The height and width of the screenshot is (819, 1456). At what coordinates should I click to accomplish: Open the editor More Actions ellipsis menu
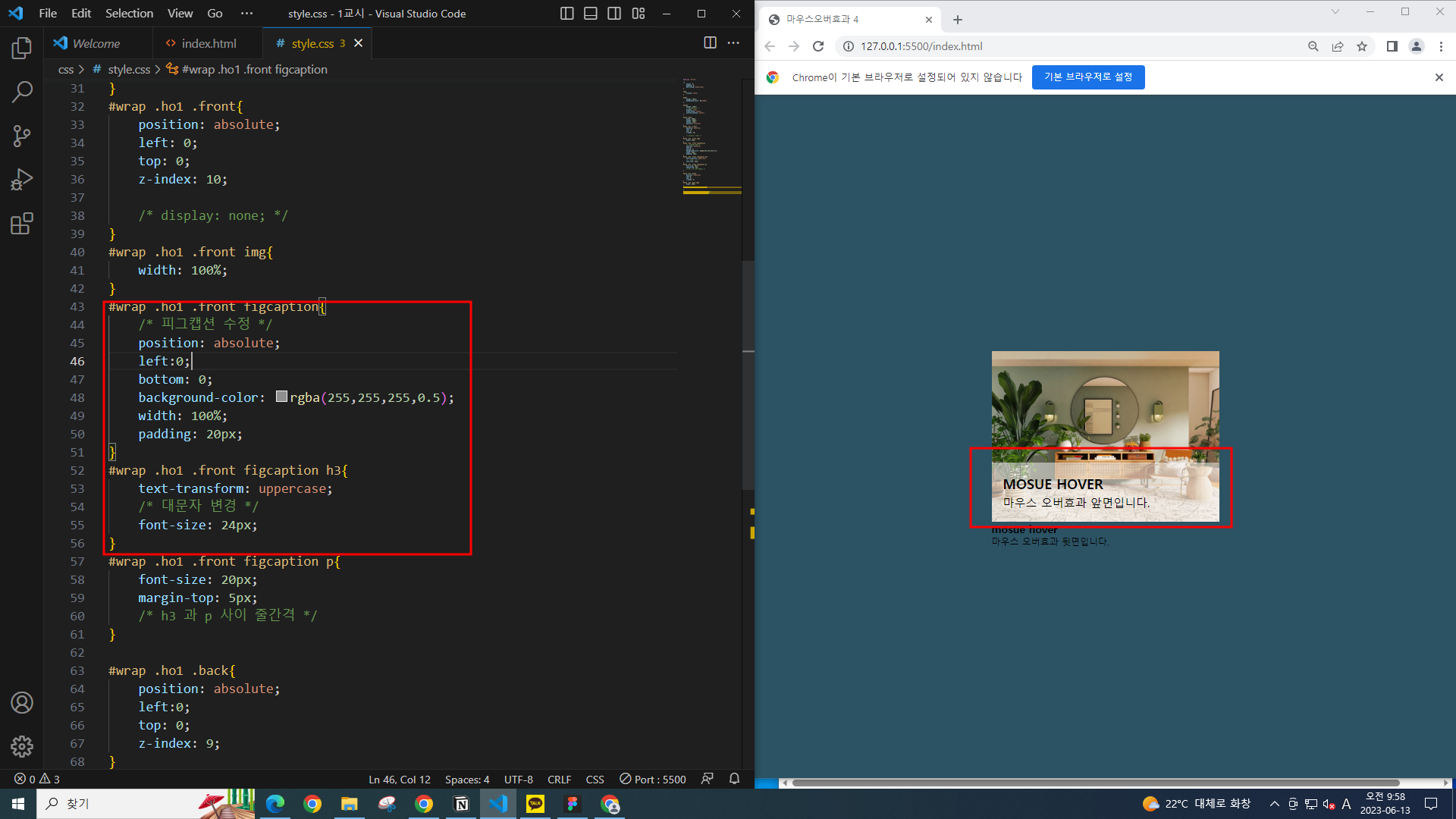pyautogui.click(x=733, y=43)
